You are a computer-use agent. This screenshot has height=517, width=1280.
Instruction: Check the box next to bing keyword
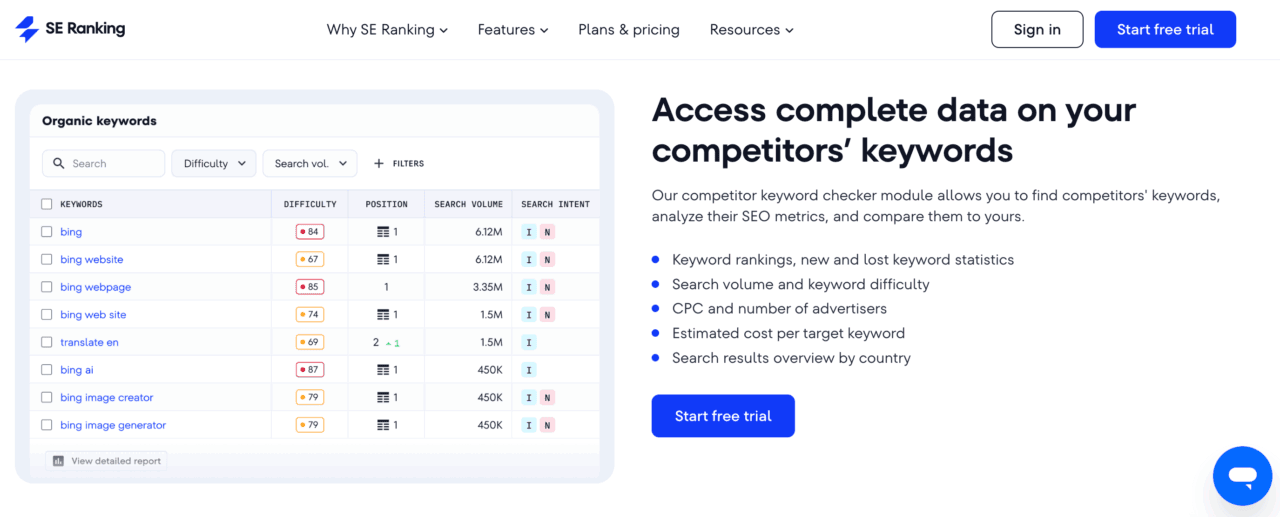pos(46,232)
